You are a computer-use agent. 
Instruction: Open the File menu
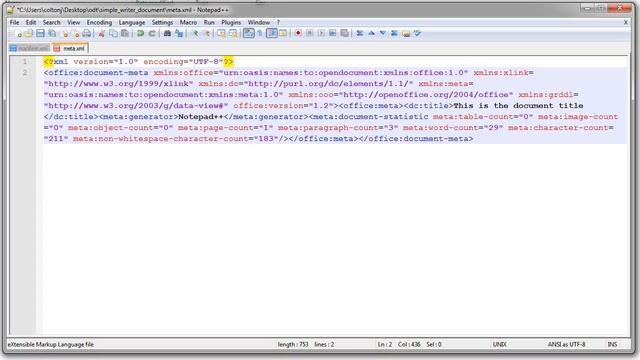(x=14, y=22)
